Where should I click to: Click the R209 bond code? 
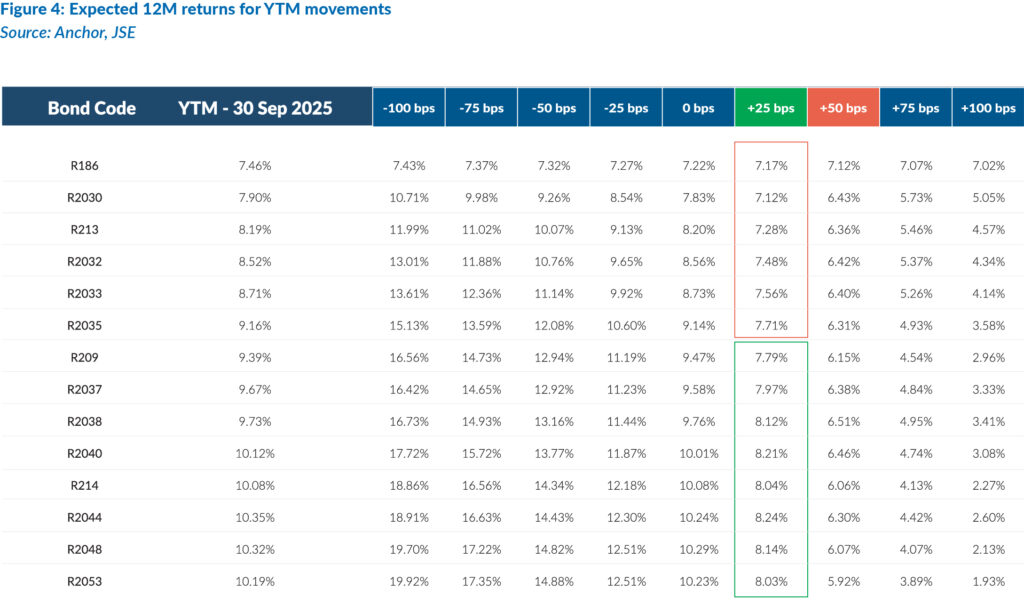point(85,357)
